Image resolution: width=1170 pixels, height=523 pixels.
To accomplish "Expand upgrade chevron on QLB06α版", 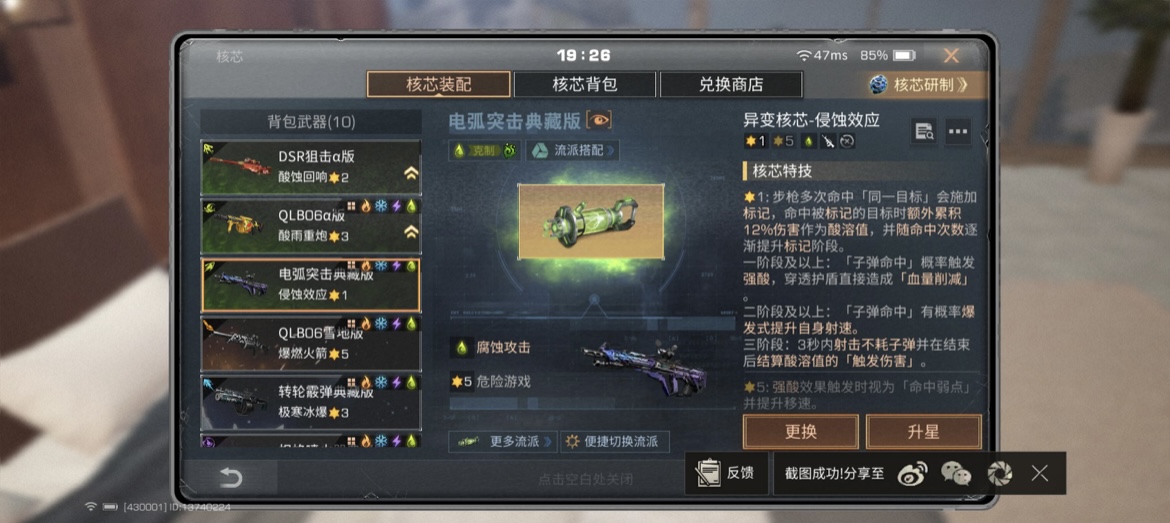I will pyautogui.click(x=411, y=233).
